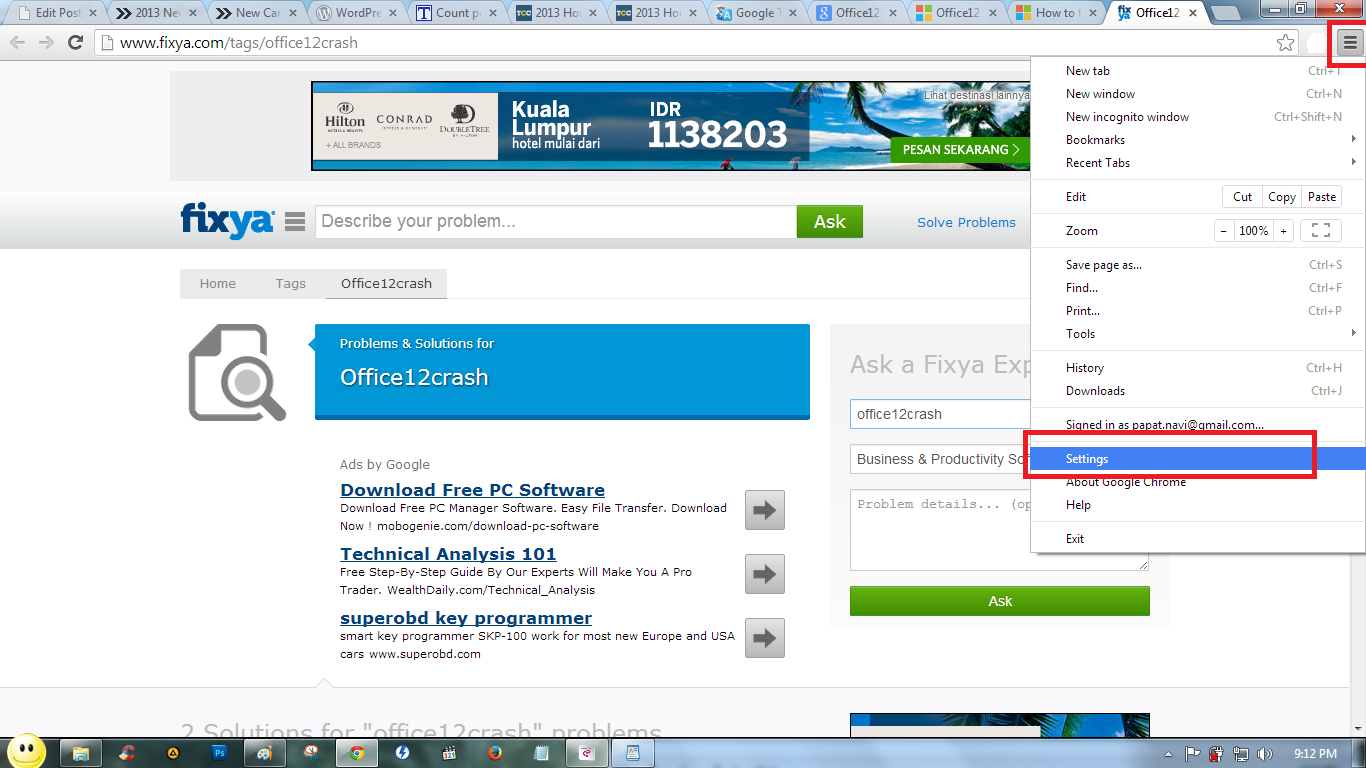Open the Action Center flag icon

pos(1193,754)
